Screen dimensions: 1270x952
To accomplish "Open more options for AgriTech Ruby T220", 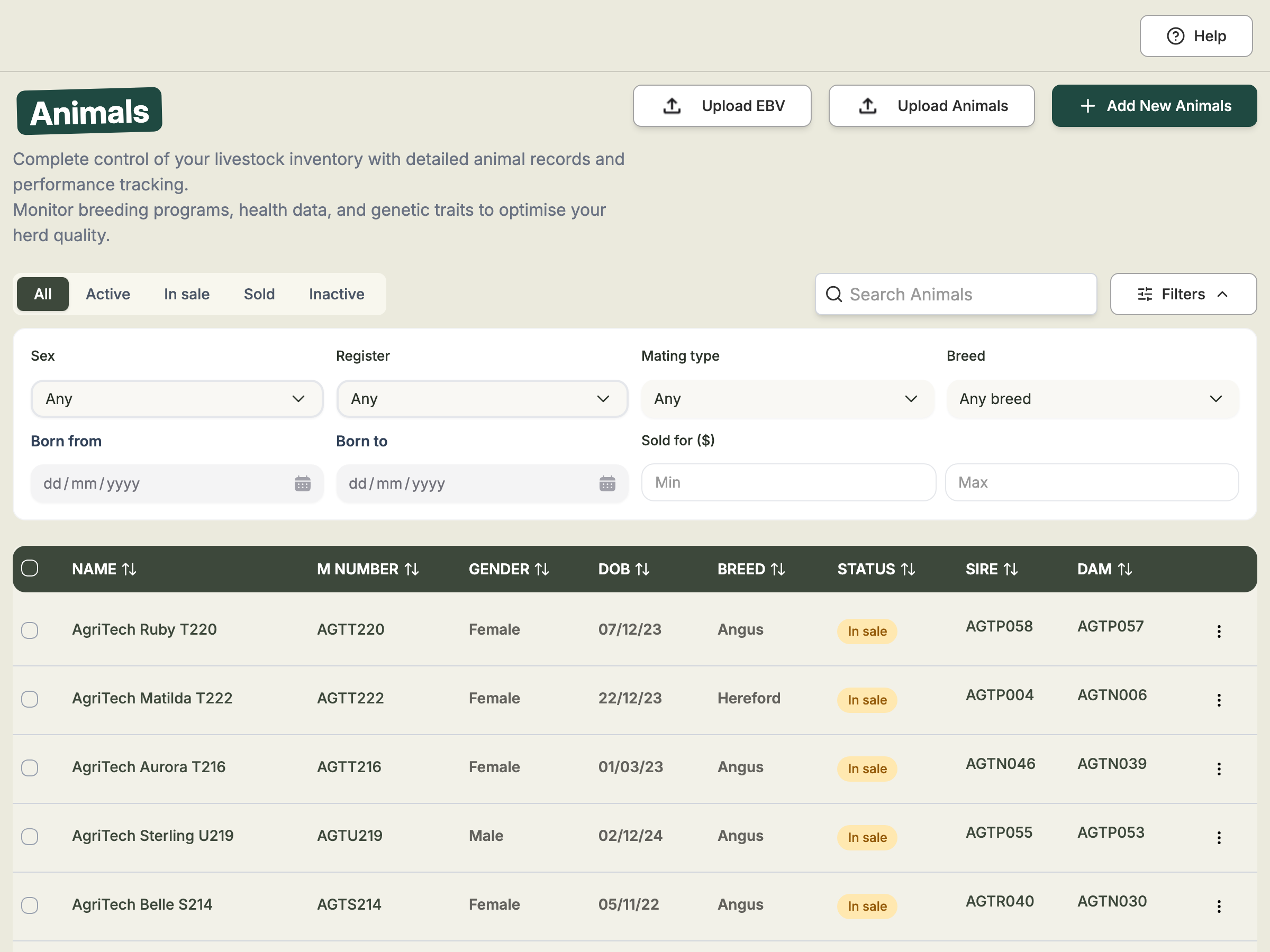I will click(1219, 631).
